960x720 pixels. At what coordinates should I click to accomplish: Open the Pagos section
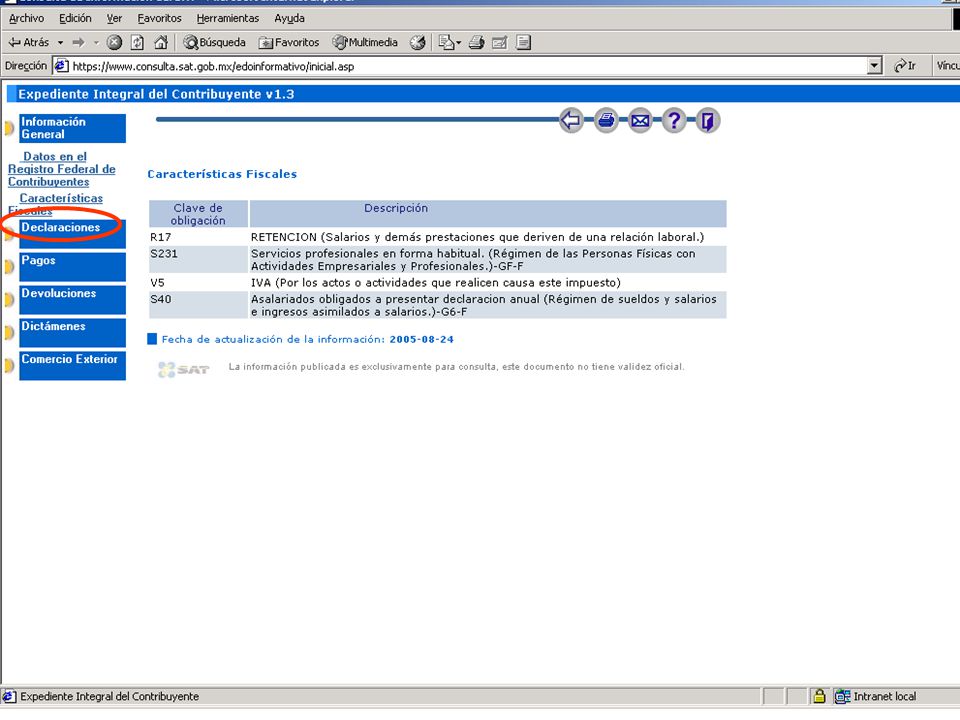pos(72,267)
